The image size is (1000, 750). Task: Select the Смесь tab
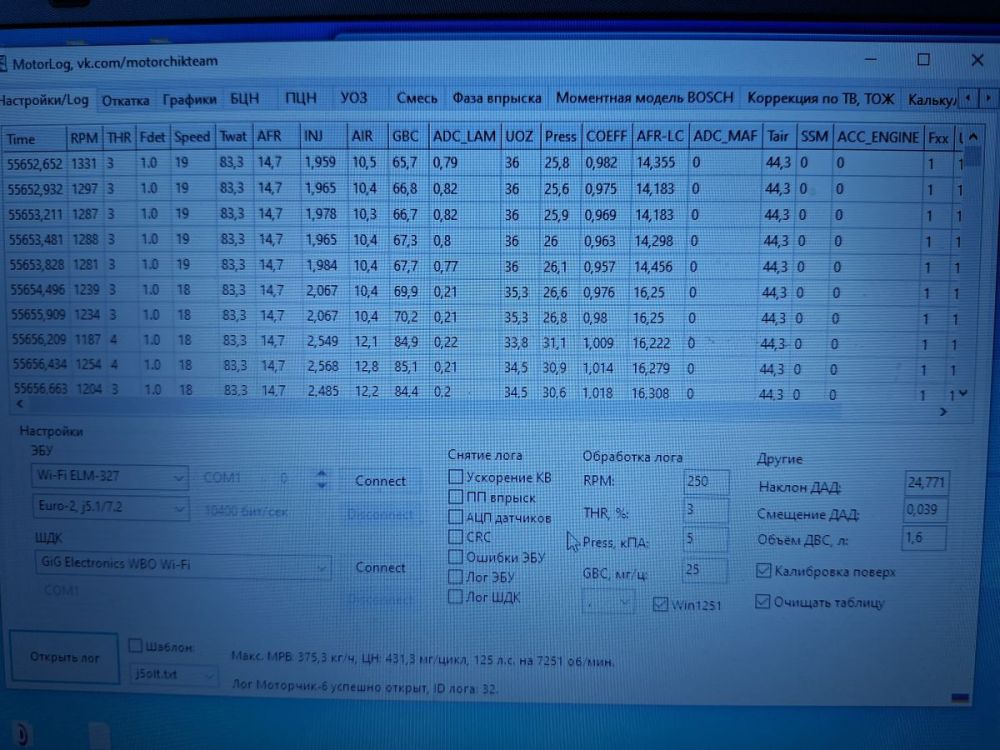pos(416,98)
